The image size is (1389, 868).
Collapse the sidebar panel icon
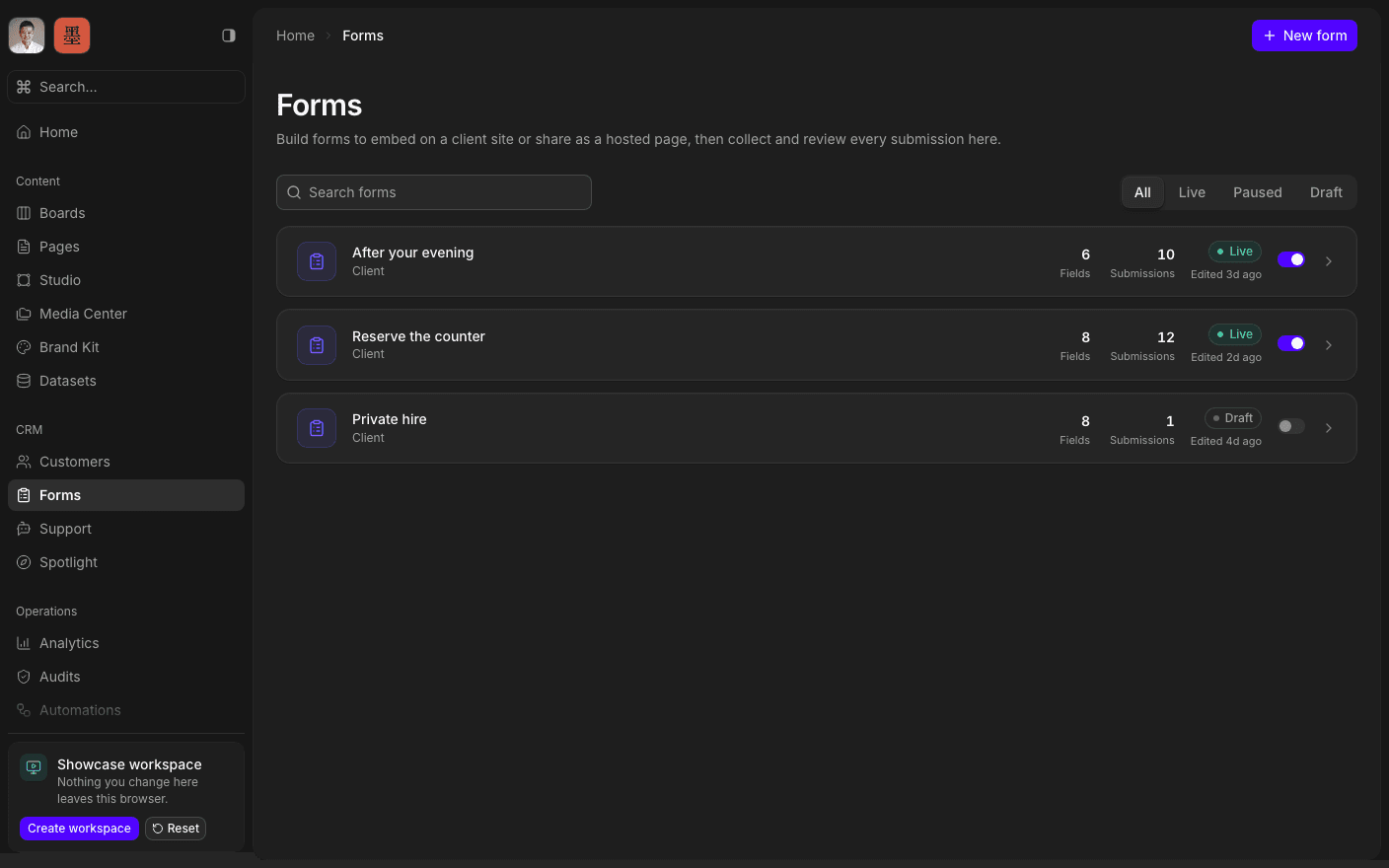(229, 36)
